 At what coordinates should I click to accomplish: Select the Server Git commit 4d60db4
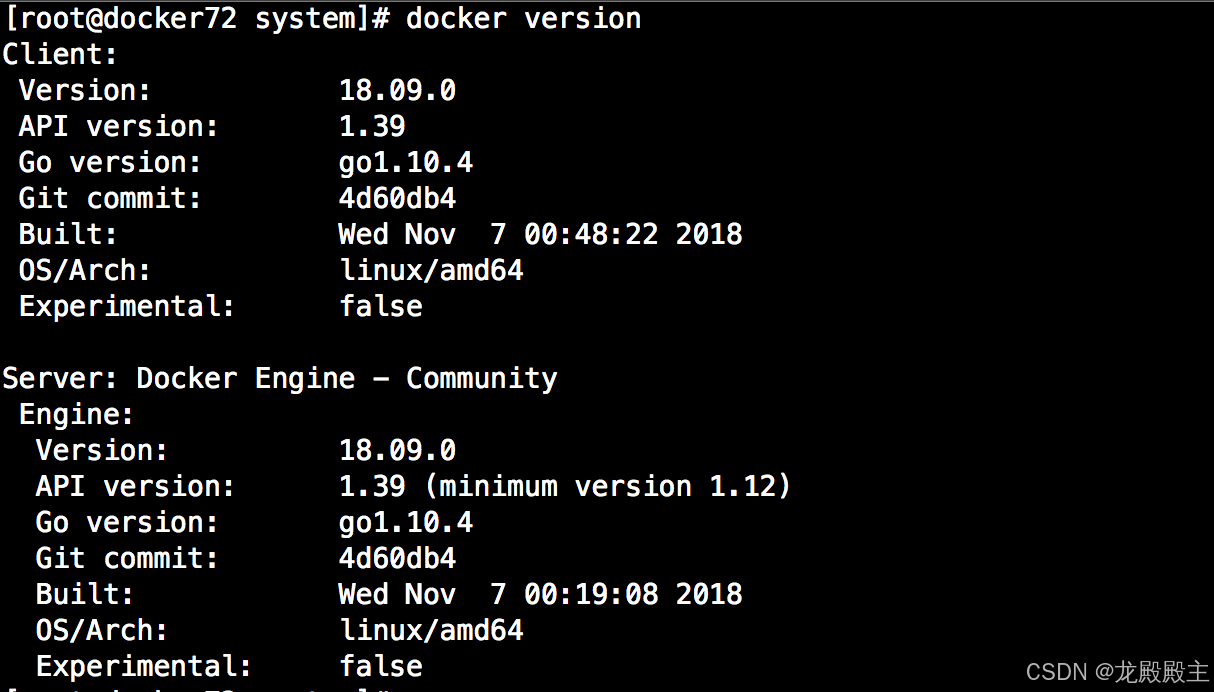coord(397,558)
